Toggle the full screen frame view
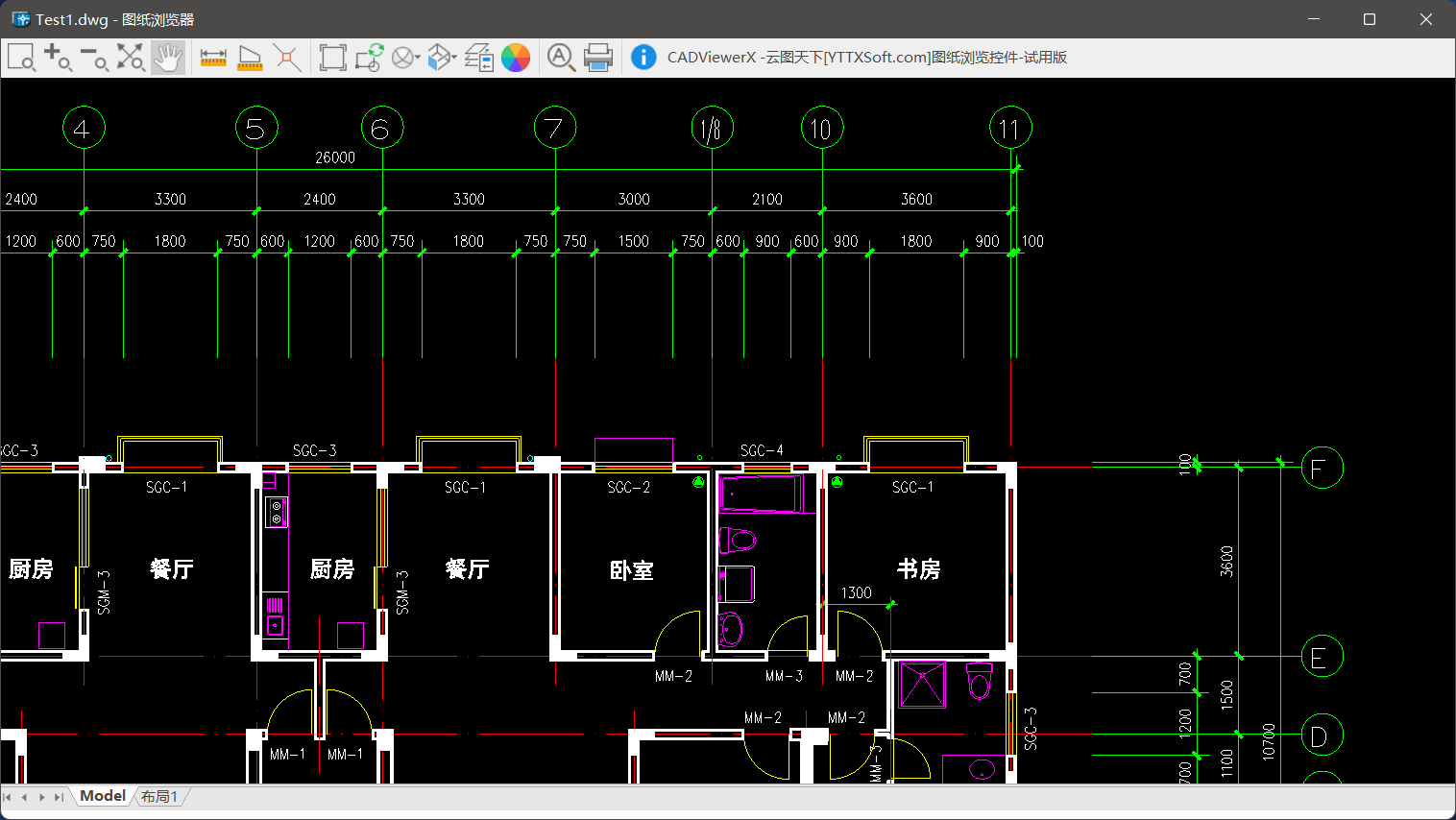 coord(332,58)
